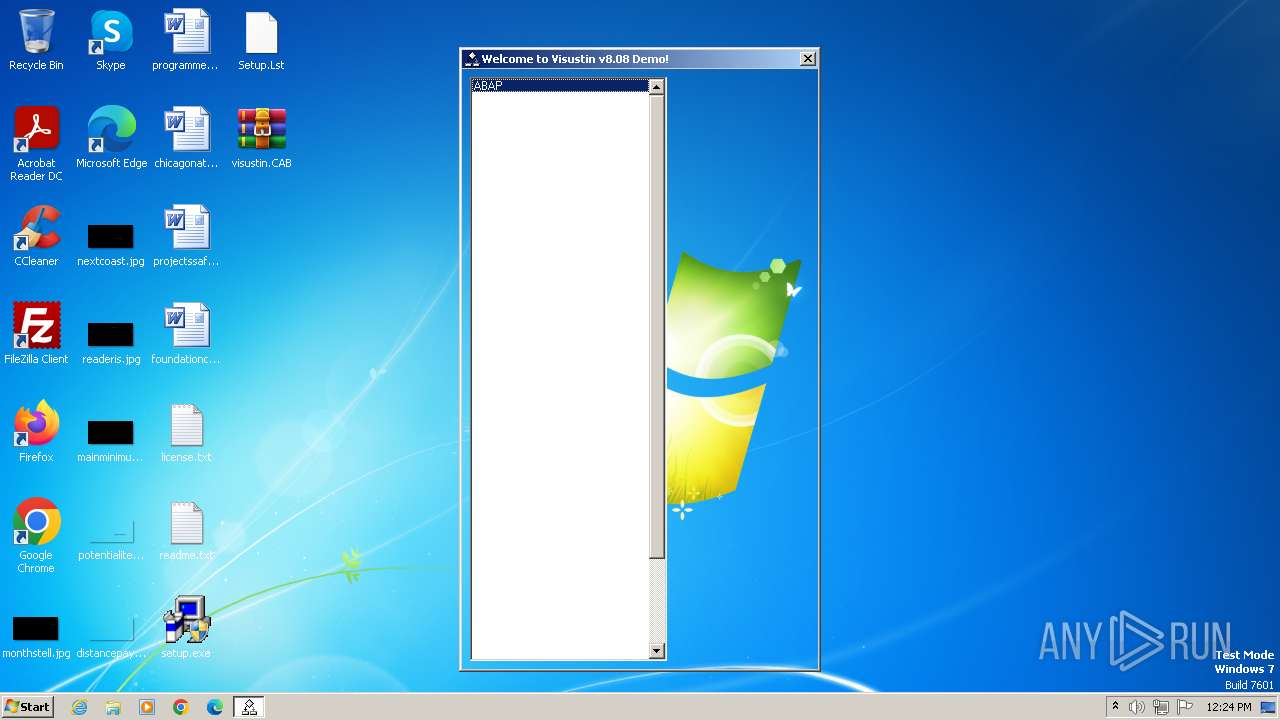This screenshot has height=720, width=1280.
Task: Select the Google Chrome desktop shortcut
Action: [36, 537]
